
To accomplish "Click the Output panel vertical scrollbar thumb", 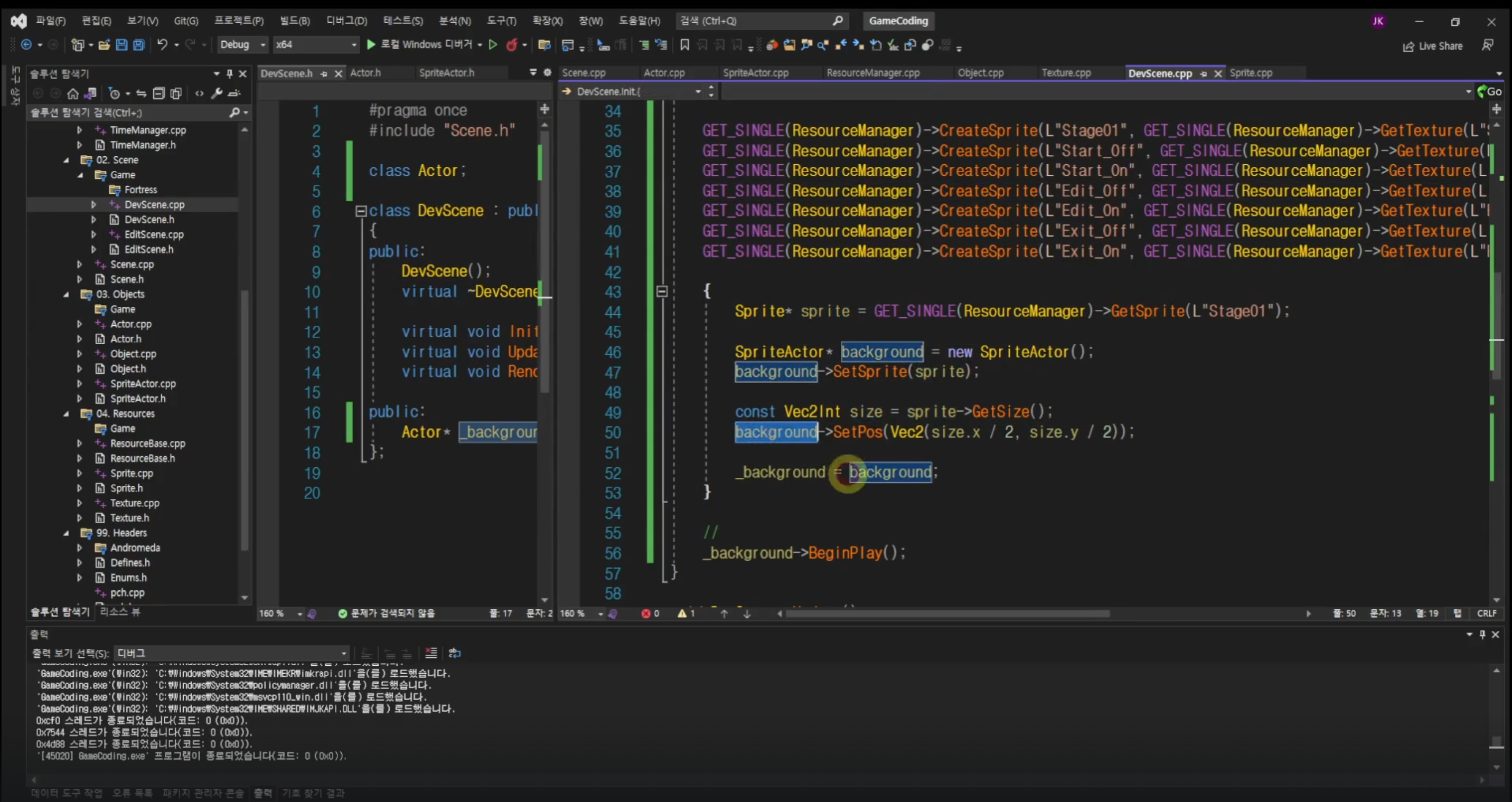I will tap(1496, 742).
